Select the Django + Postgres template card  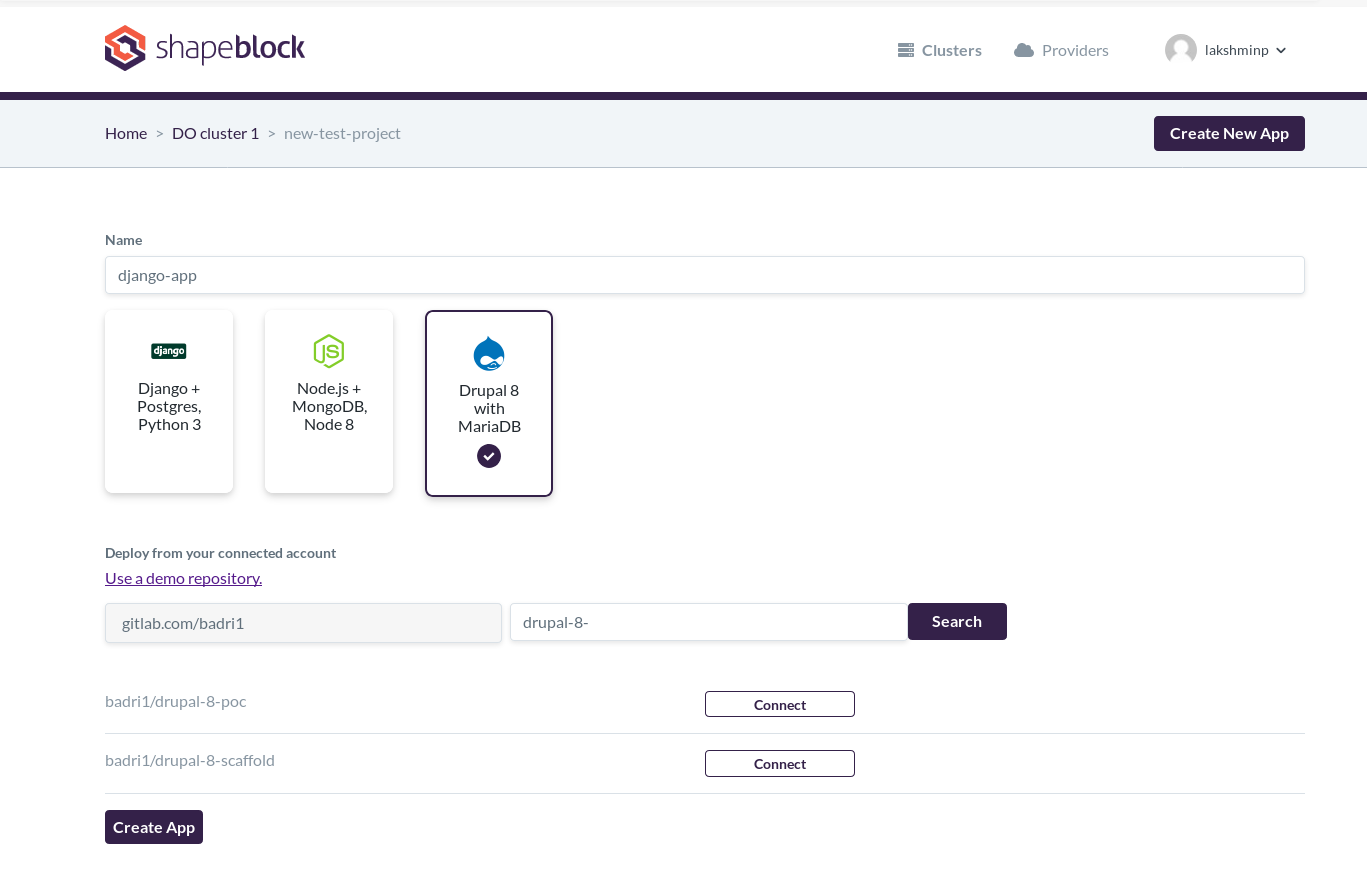click(169, 402)
